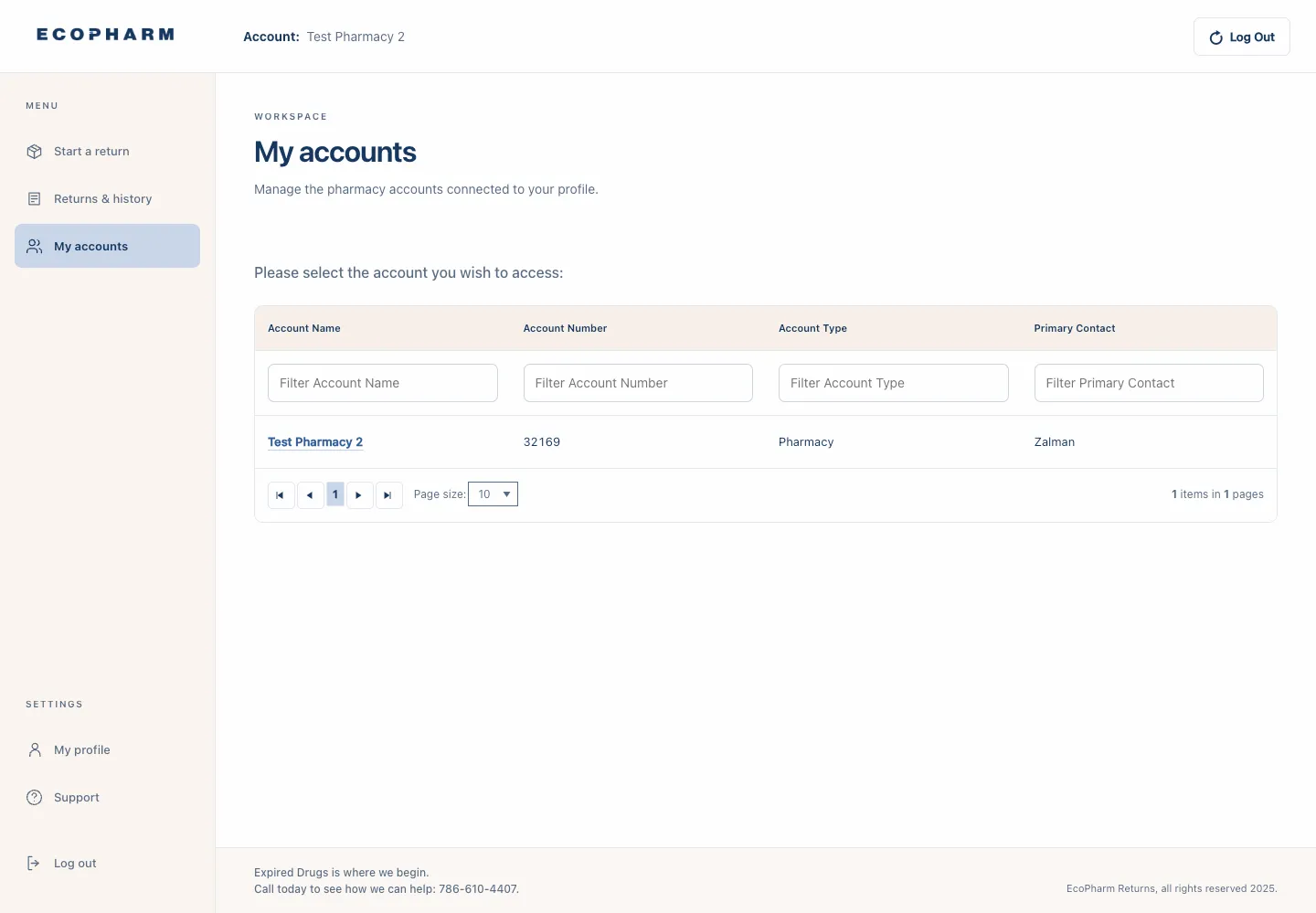
Task: Click the exit icon beside sidebar Log out
Action: [x=35, y=864]
